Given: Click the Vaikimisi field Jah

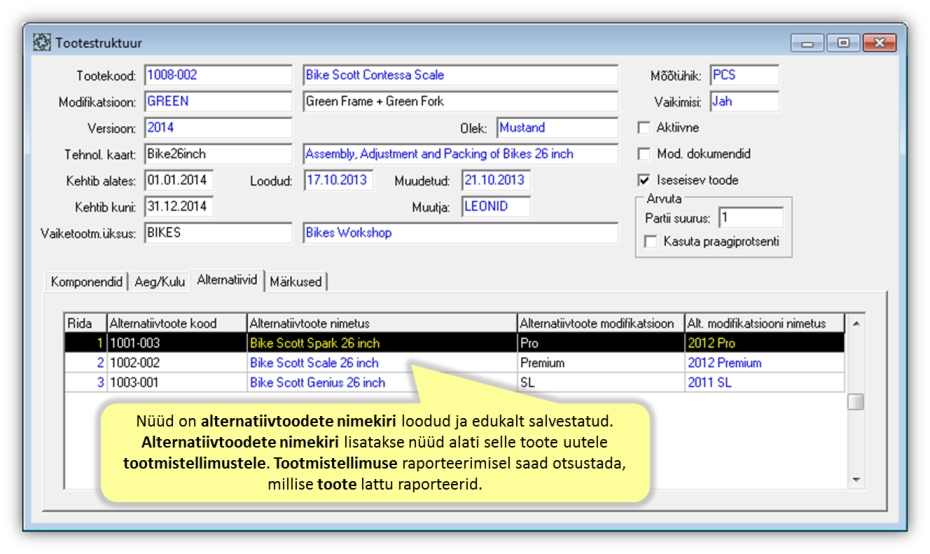Looking at the screenshot, I should (x=744, y=101).
